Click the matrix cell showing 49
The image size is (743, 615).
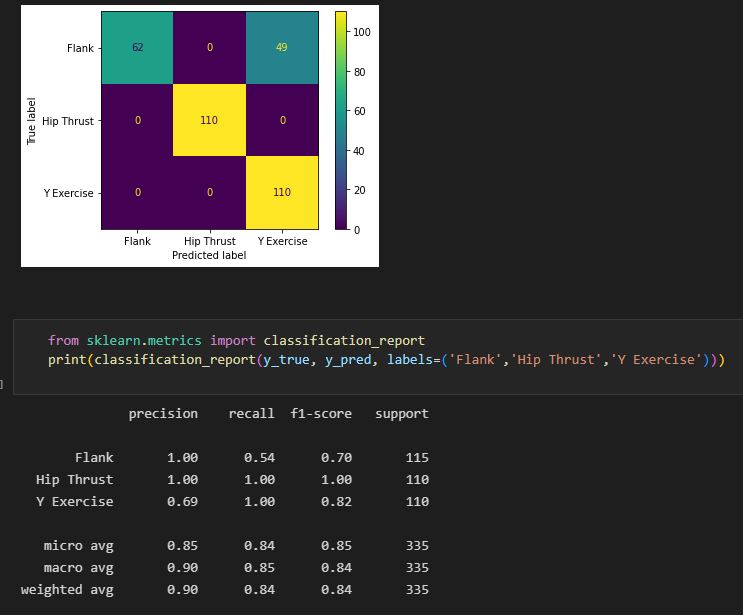coord(282,48)
